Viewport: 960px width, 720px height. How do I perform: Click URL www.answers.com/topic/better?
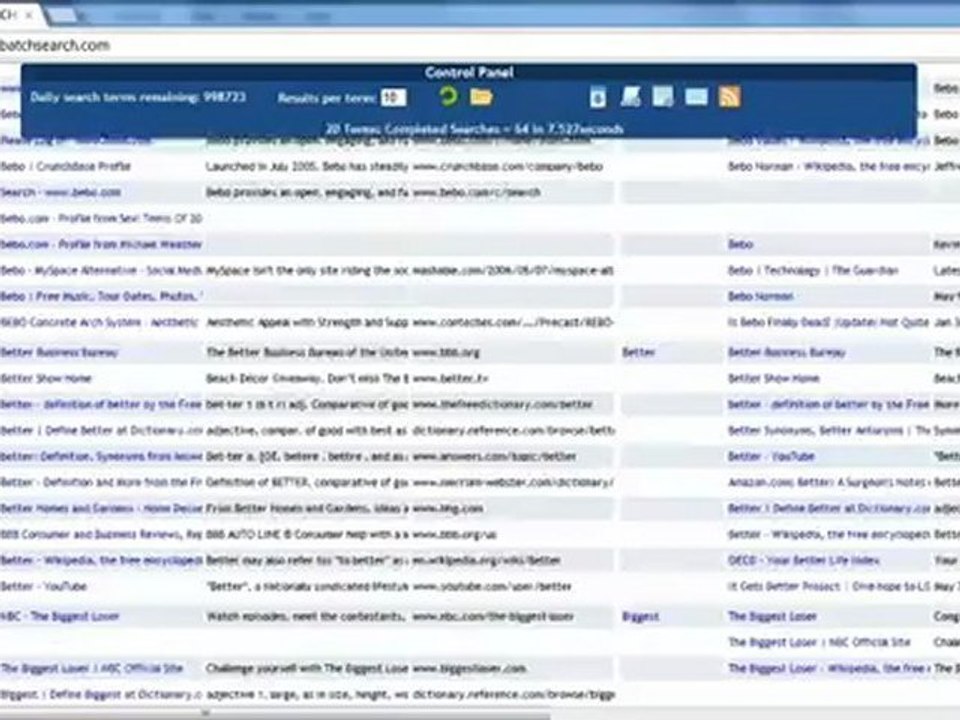(x=494, y=456)
